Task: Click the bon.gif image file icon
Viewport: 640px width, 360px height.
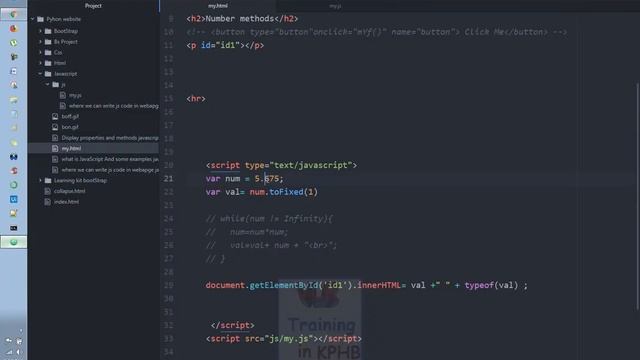Action: 55,127
